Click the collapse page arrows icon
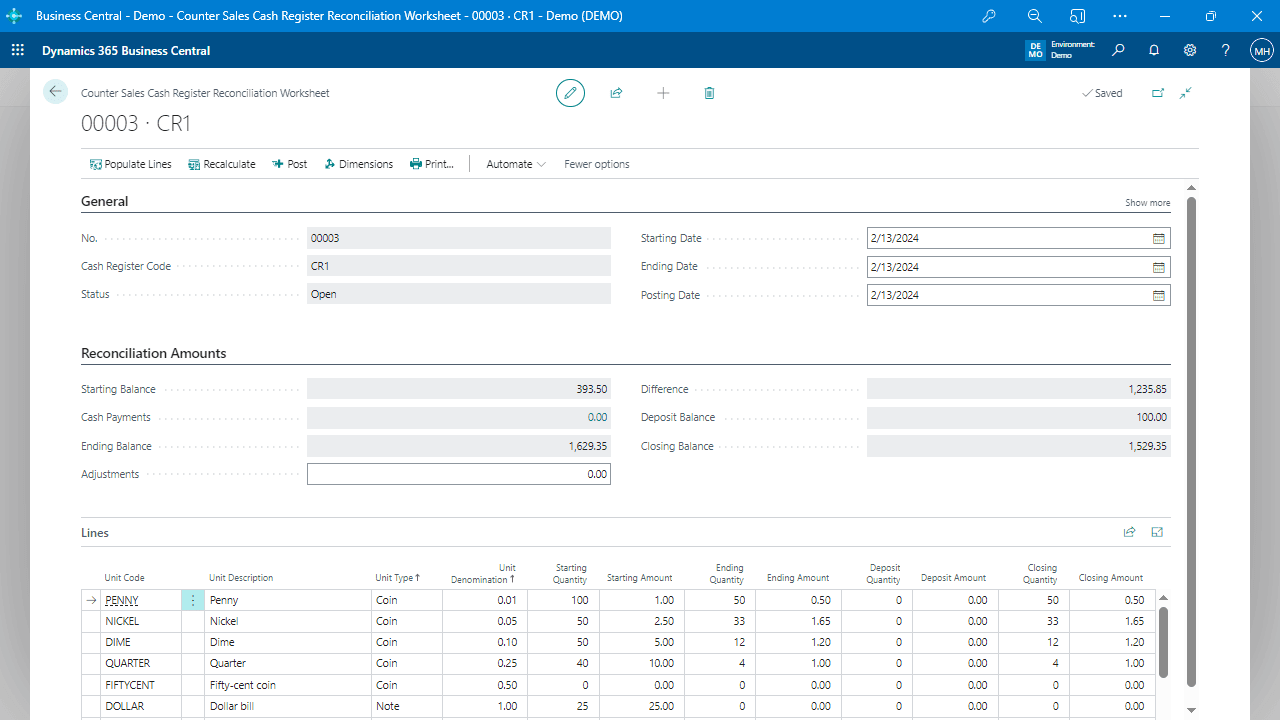Image resolution: width=1280 pixels, height=720 pixels. [1185, 93]
